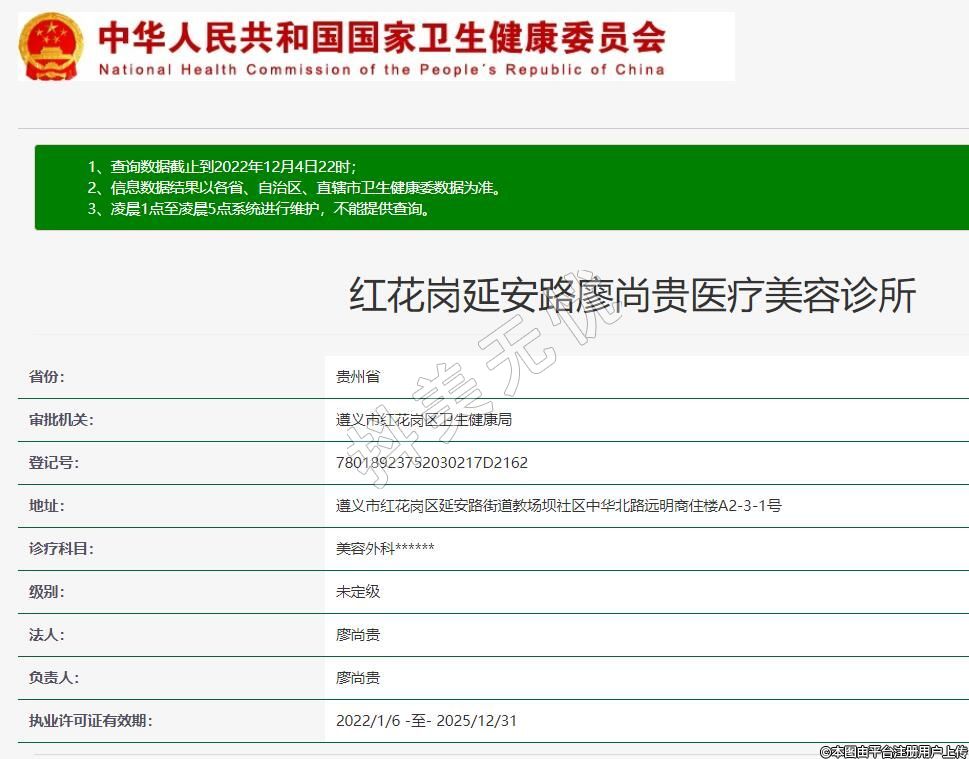The height and width of the screenshot is (759, 969).
Task: Click the name 廖尚贵 in the 负责人 row
Action: pyautogui.click(x=358, y=678)
